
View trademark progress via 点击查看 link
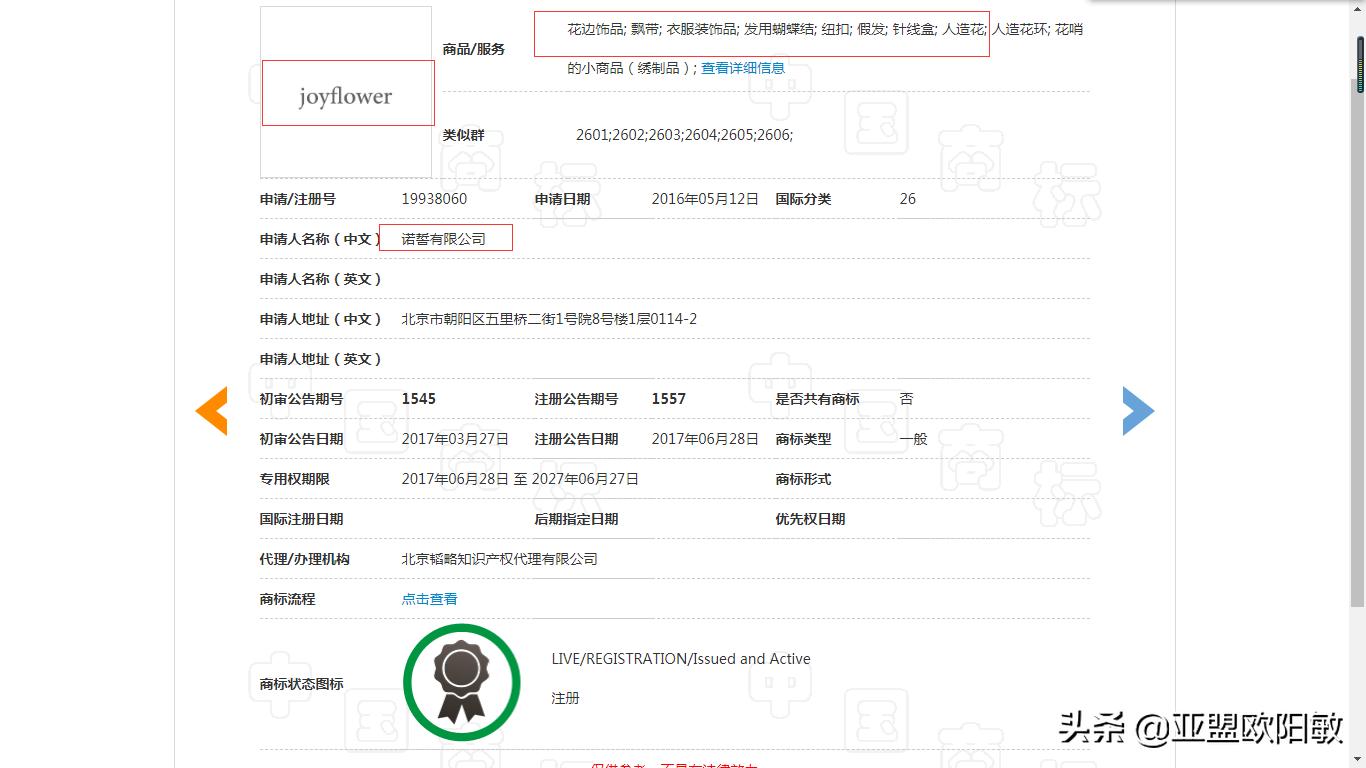(x=428, y=598)
